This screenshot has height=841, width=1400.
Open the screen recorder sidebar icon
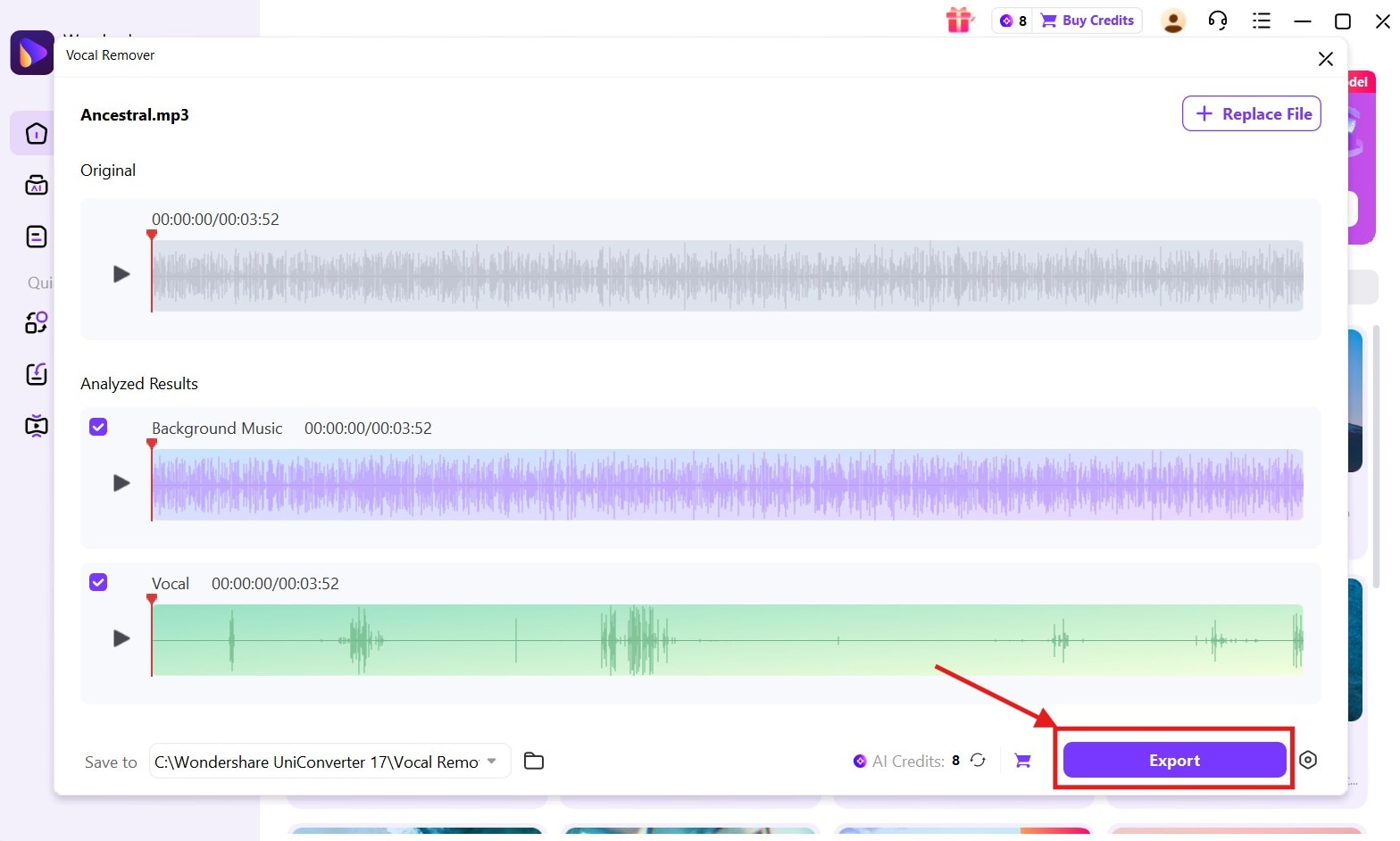pos(37,425)
